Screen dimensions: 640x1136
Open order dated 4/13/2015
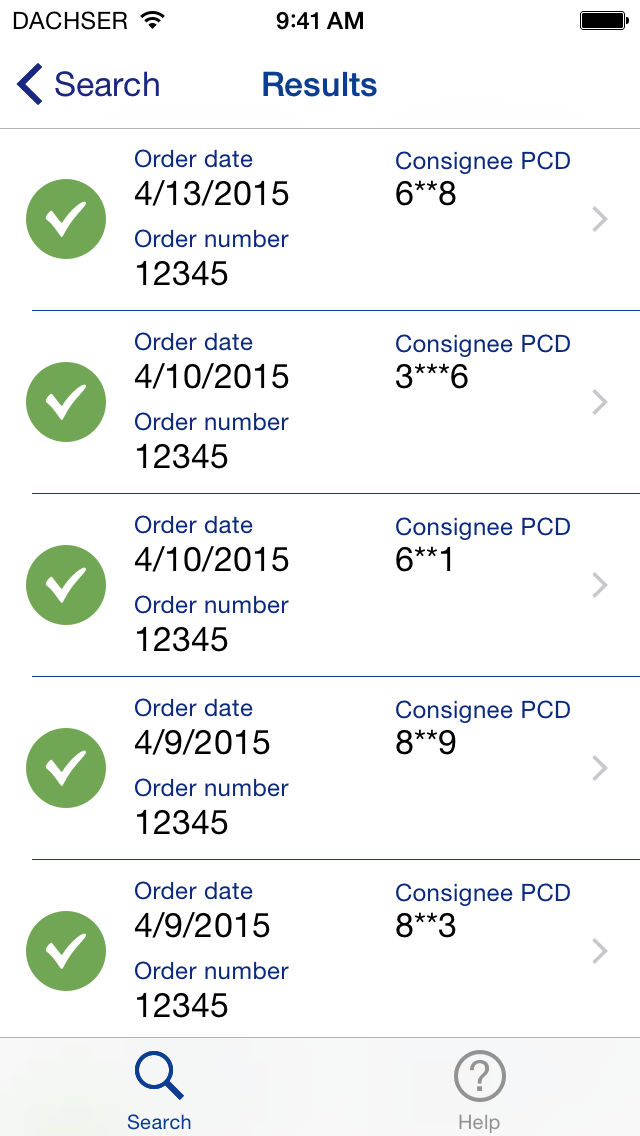coord(212,193)
